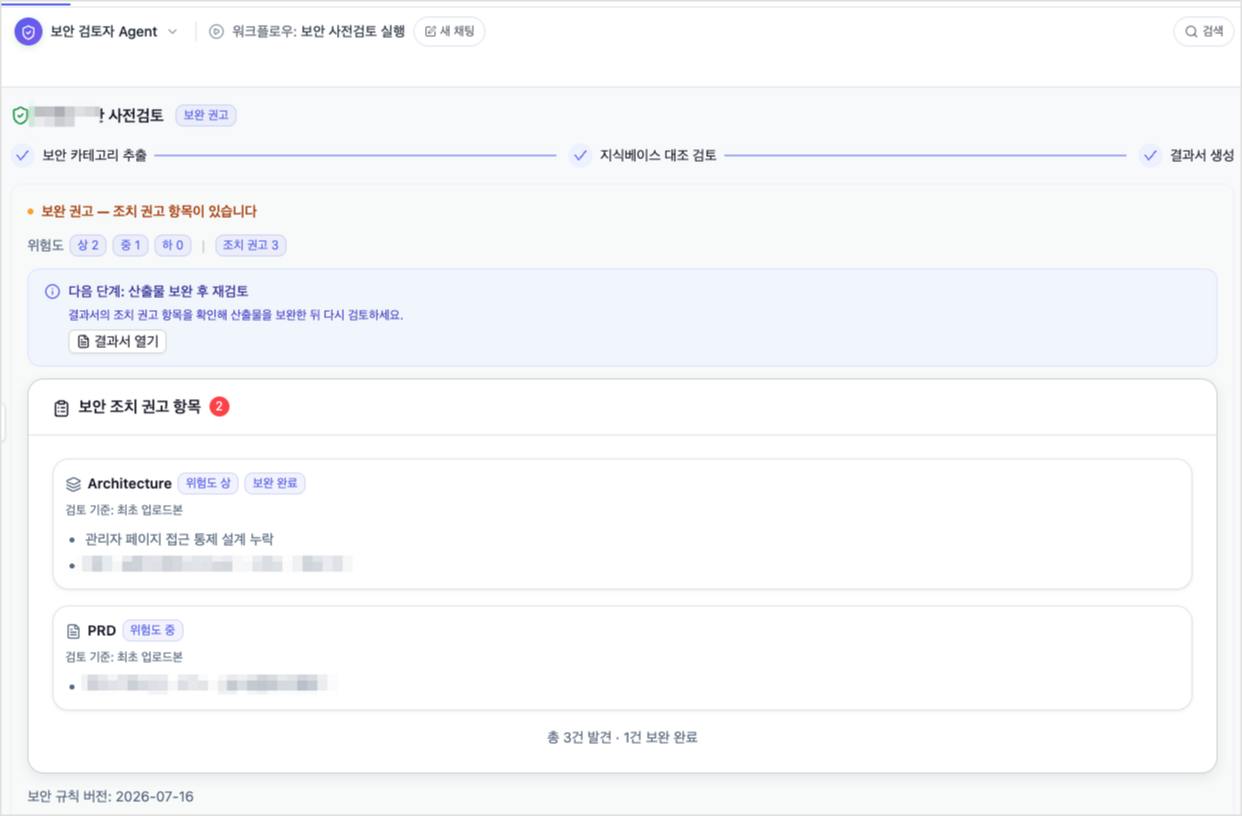Click the document icon on PRD card
The height and width of the screenshot is (816, 1242).
(73, 631)
